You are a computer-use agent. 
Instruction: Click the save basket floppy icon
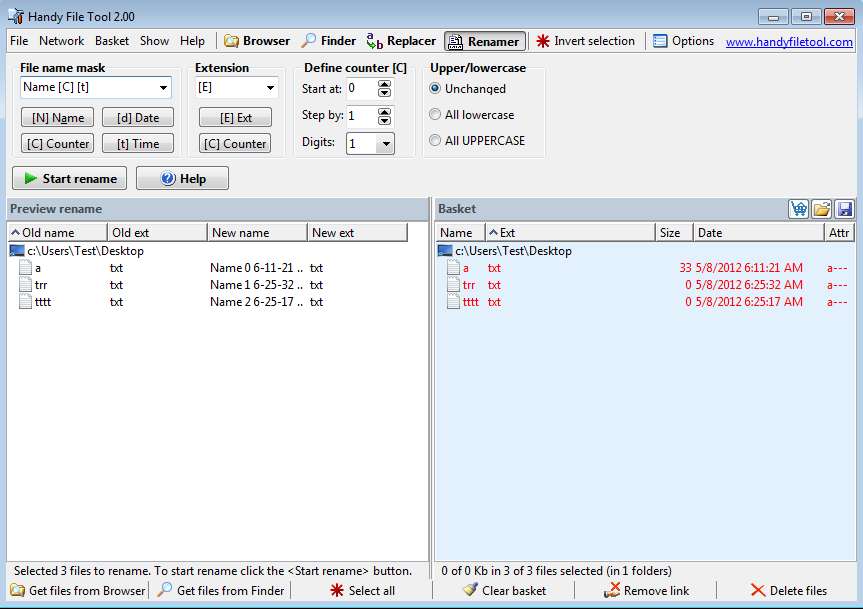pyautogui.click(x=845, y=209)
